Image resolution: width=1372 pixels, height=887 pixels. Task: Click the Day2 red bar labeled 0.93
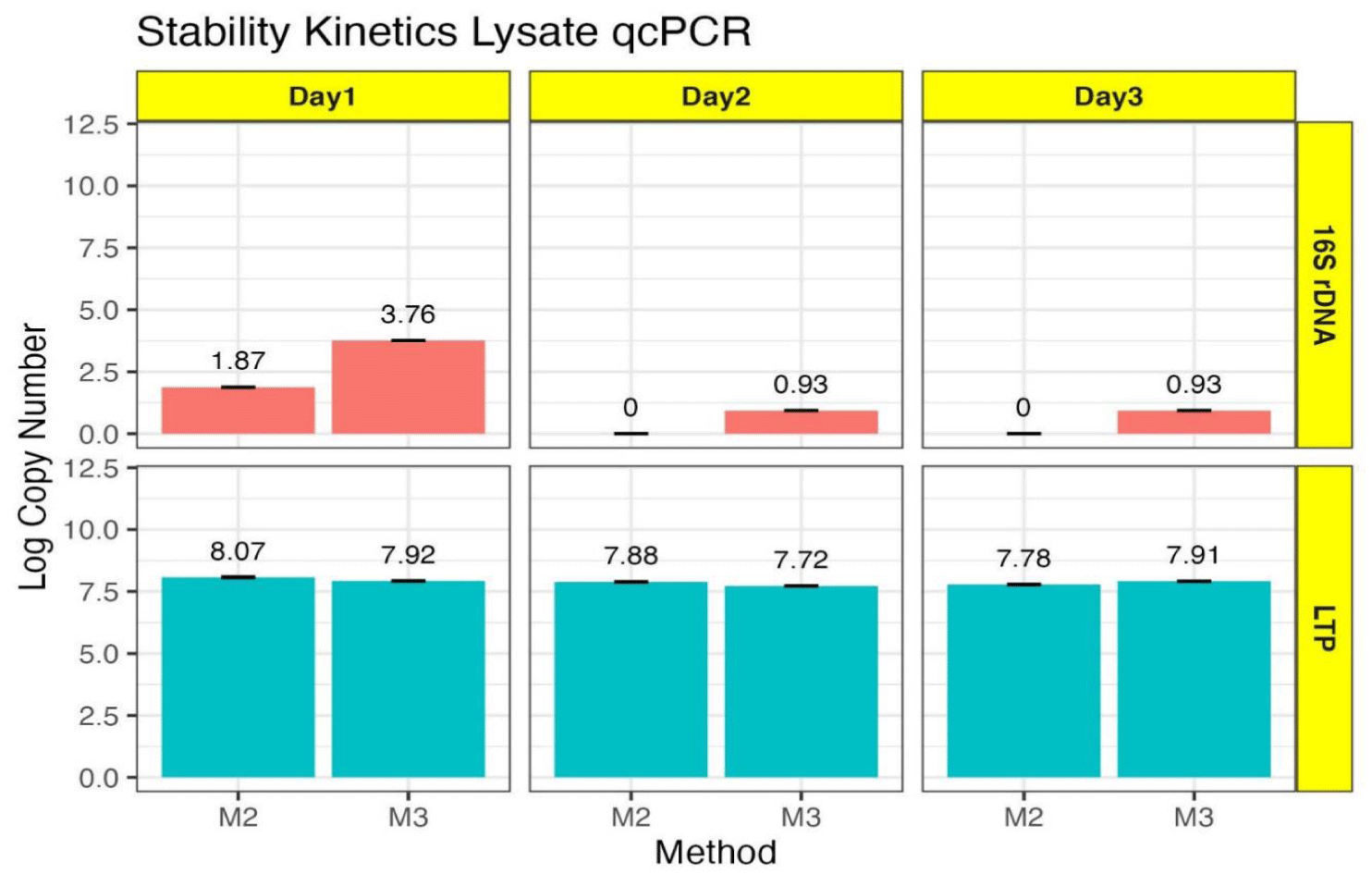point(801,422)
